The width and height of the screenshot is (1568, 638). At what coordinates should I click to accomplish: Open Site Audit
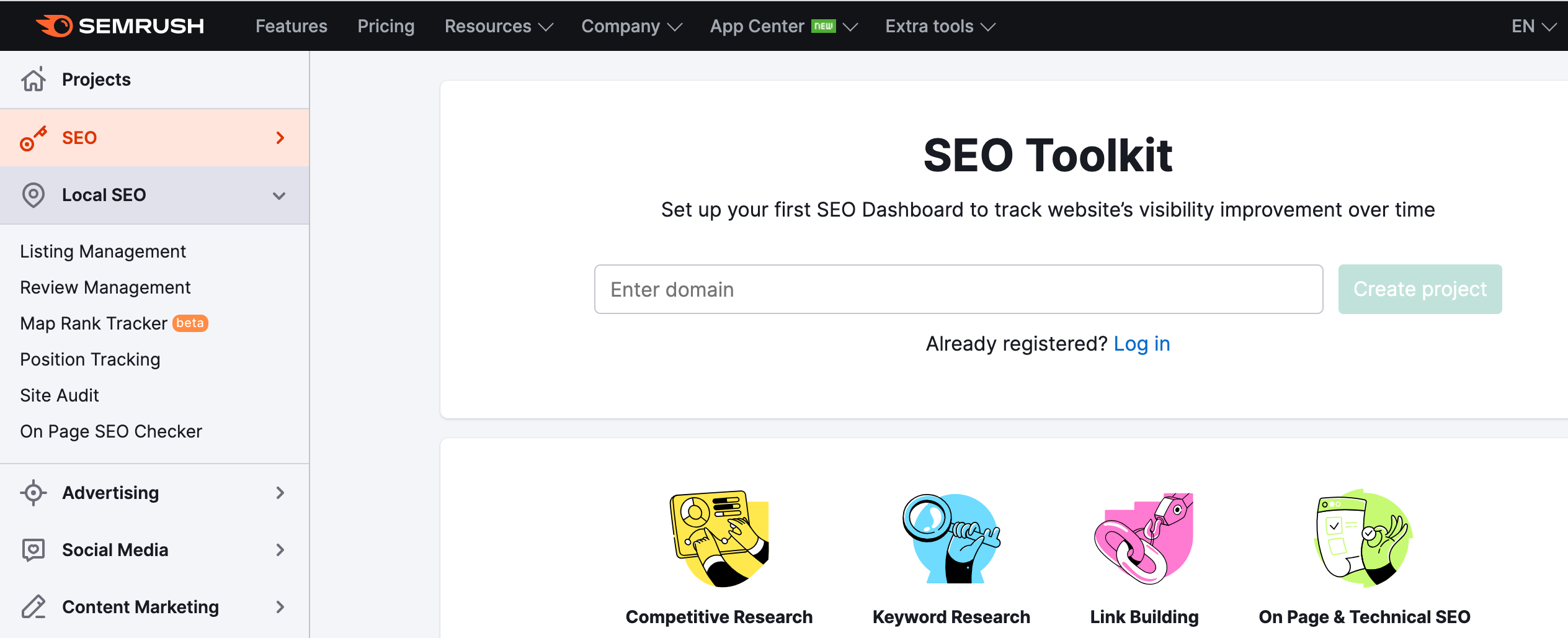(x=60, y=395)
